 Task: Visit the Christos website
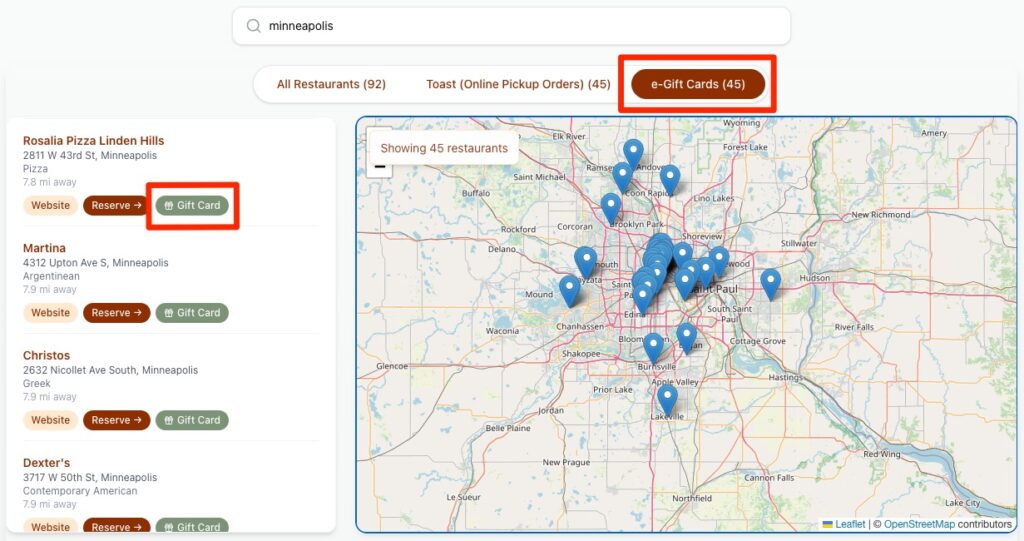[x=50, y=420]
